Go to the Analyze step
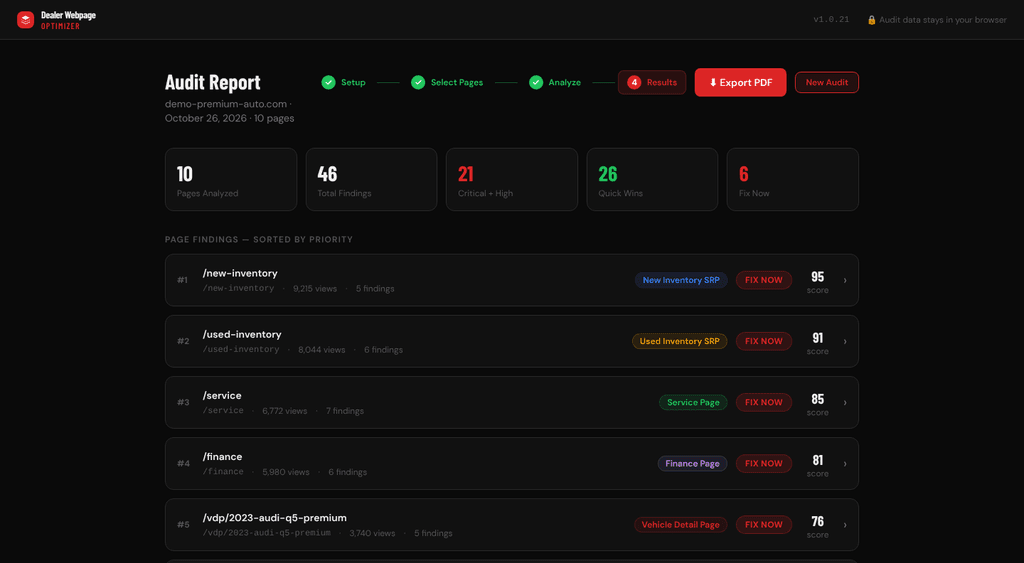 (555, 82)
